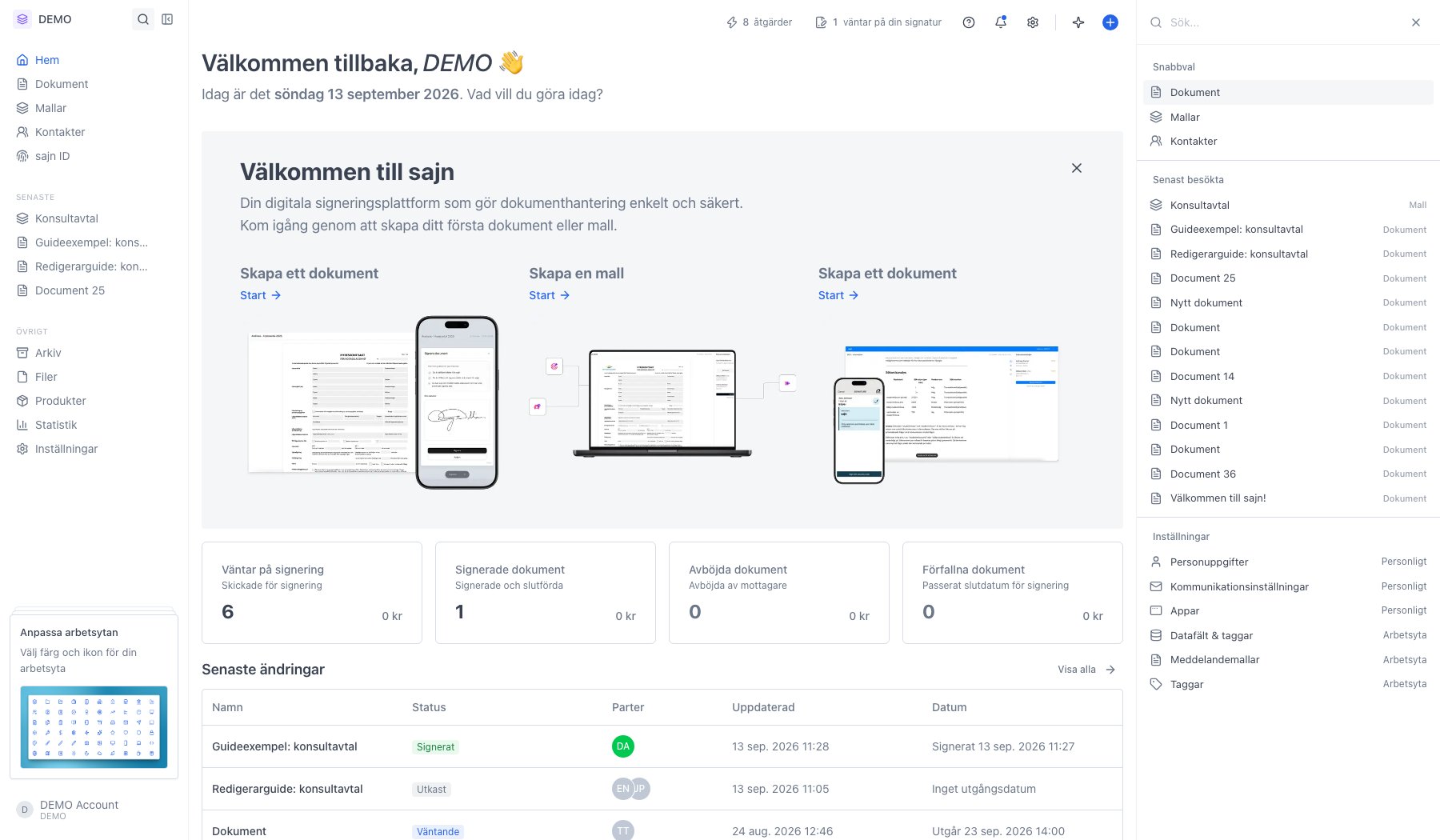
Task: Click the sparkle AI assistant icon
Action: click(x=1078, y=22)
